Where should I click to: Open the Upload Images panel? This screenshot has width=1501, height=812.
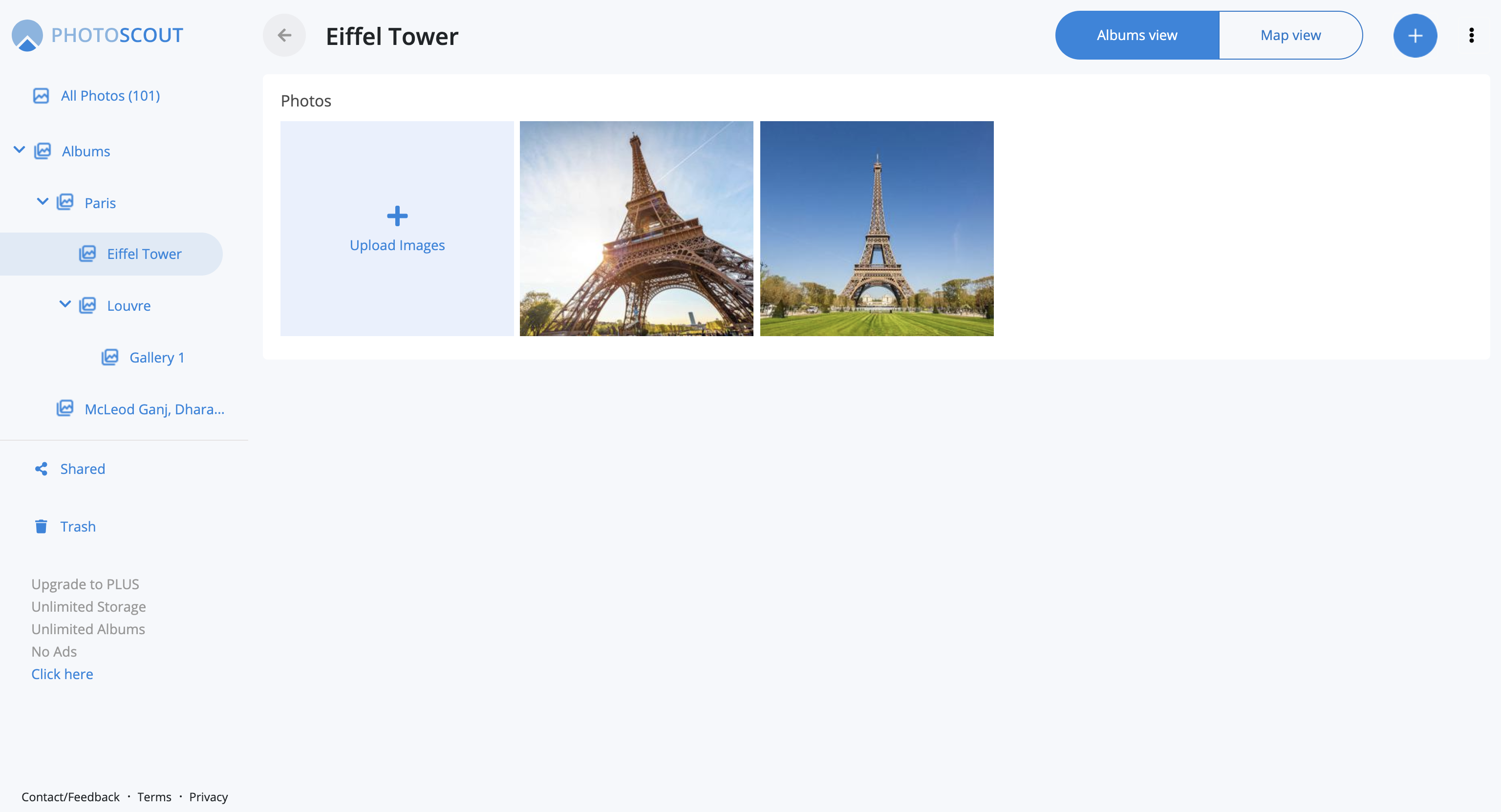pyautogui.click(x=397, y=228)
